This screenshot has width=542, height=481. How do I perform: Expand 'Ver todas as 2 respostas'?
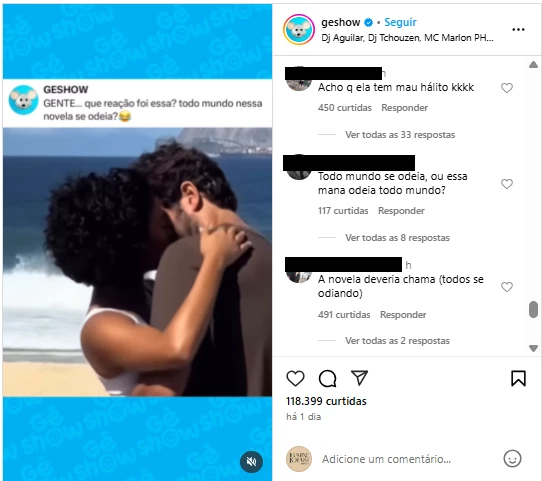click(397, 341)
